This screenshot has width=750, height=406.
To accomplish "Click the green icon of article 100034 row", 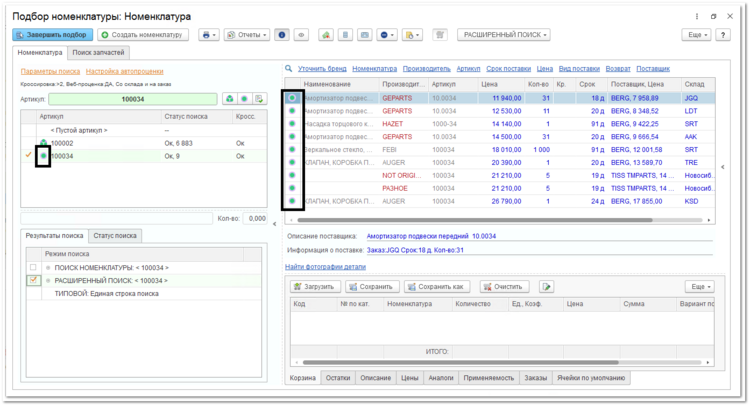I will [44, 156].
